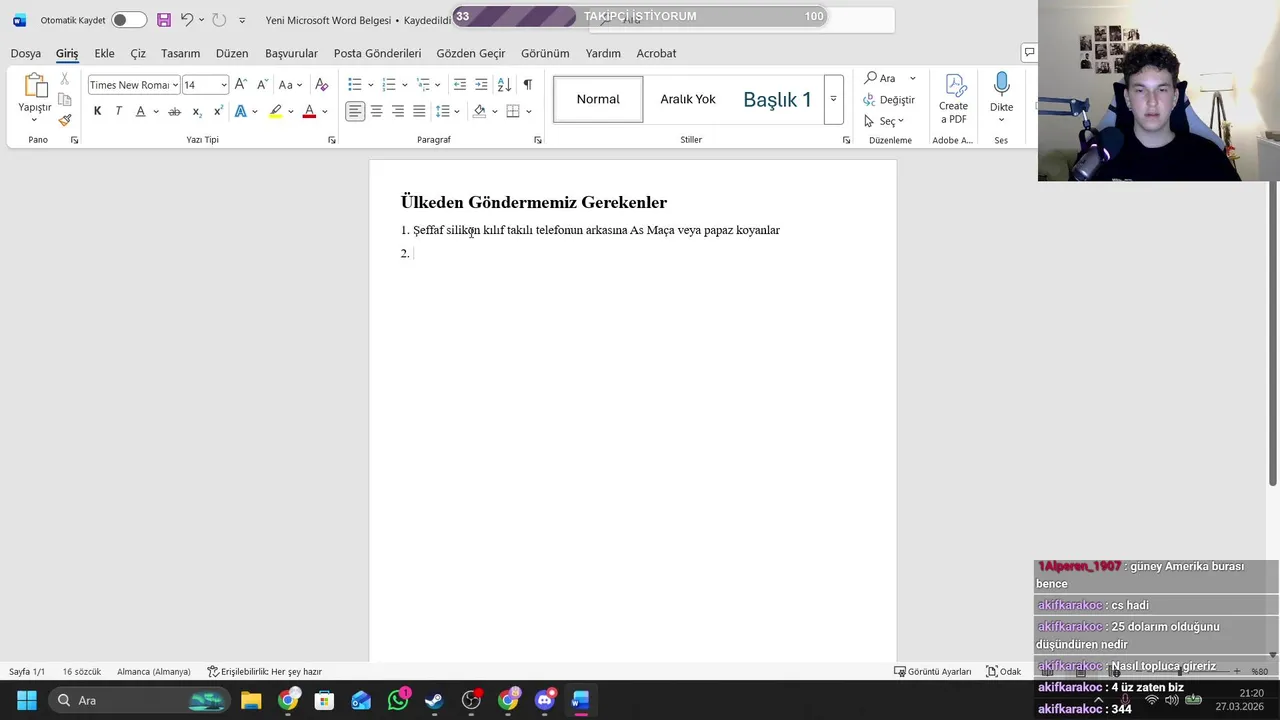The width and height of the screenshot is (1280, 720).
Task: Toggle bold K formatting
Action: pyautogui.click(x=97, y=111)
